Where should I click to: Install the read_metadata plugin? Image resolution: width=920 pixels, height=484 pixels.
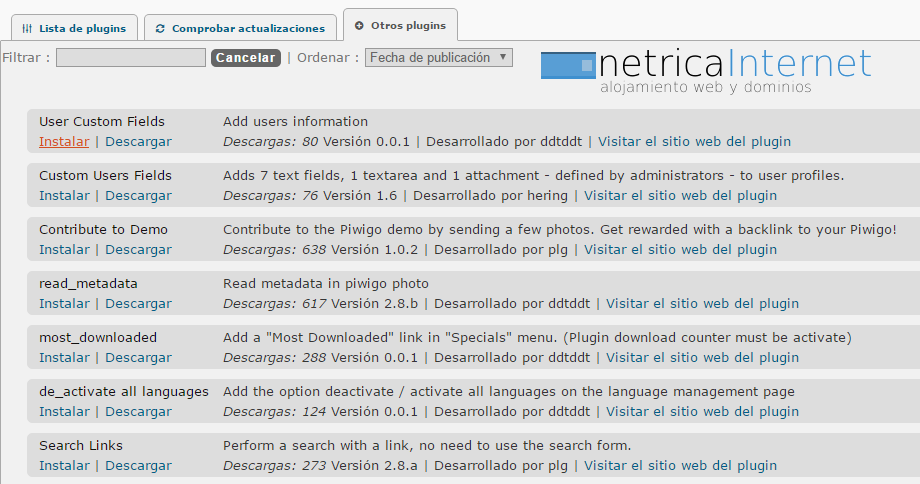pos(64,304)
